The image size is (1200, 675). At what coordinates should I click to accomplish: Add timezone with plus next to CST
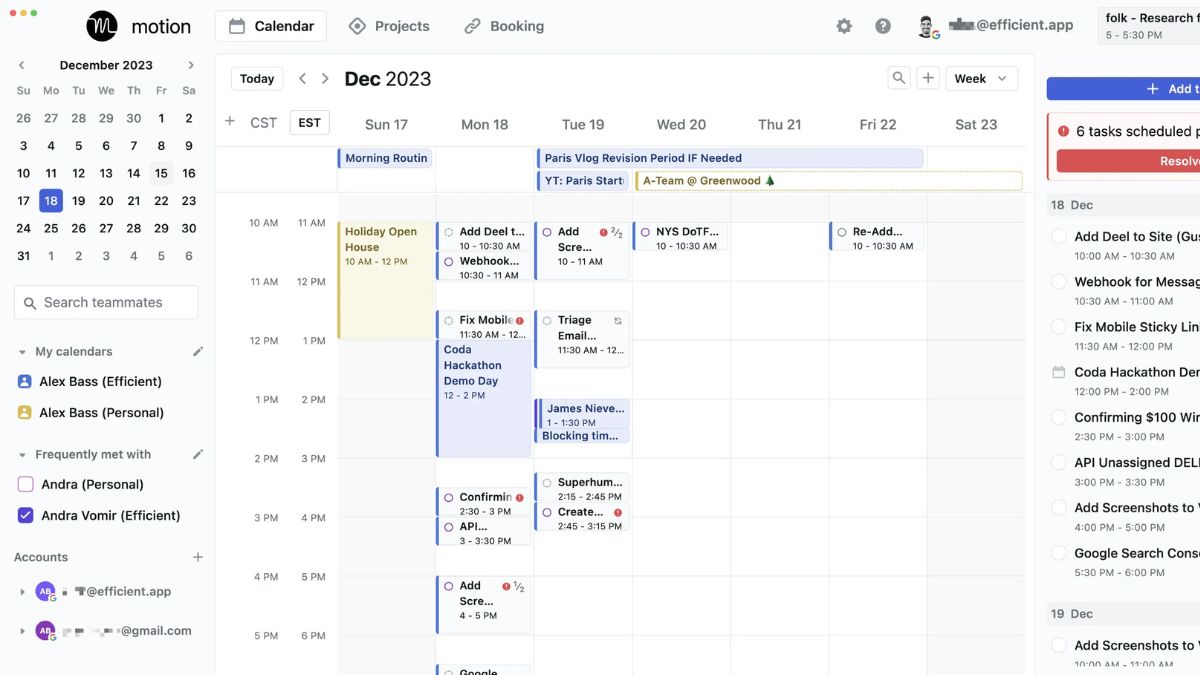click(230, 122)
